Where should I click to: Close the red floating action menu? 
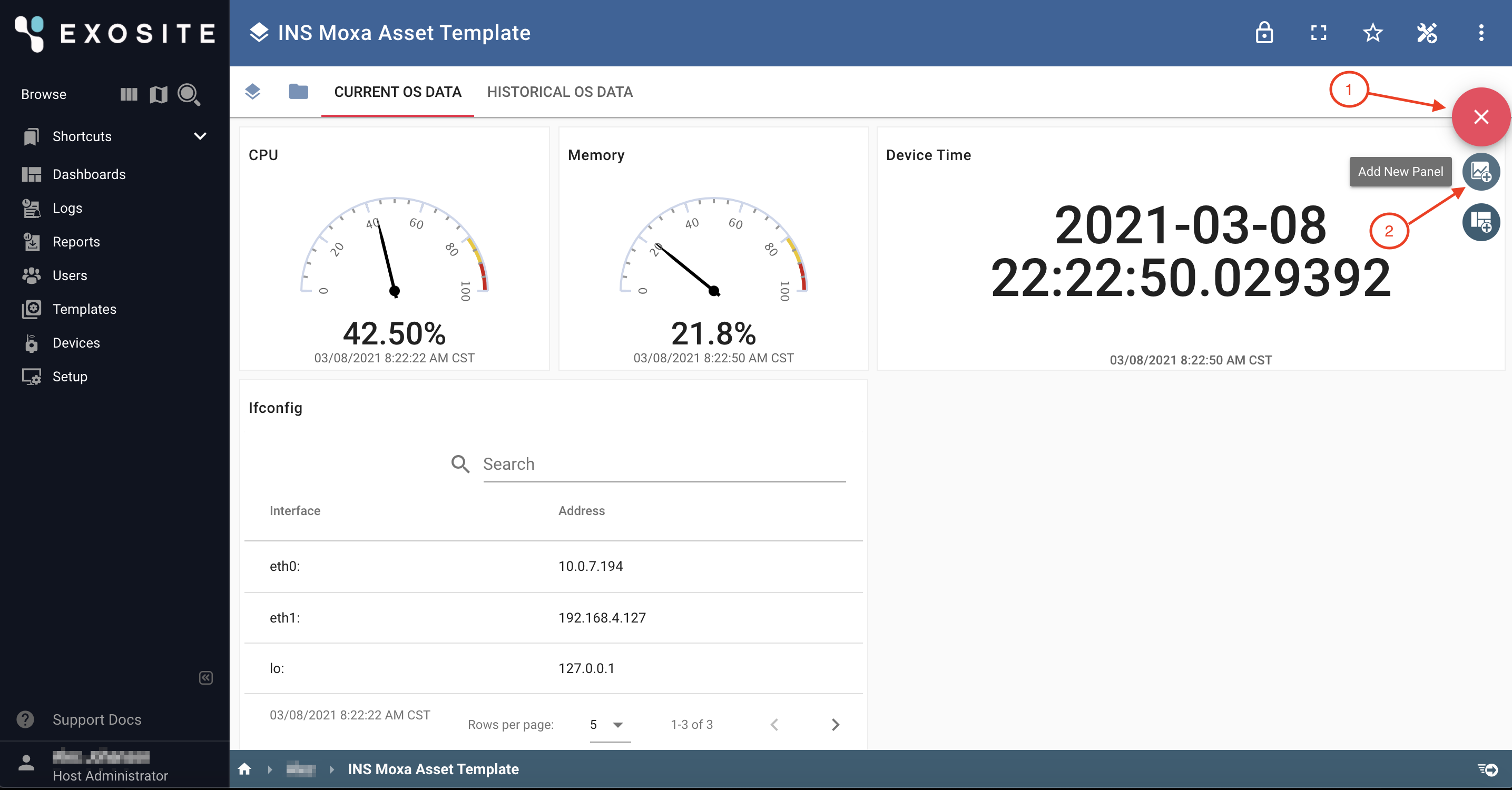tap(1481, 117)
